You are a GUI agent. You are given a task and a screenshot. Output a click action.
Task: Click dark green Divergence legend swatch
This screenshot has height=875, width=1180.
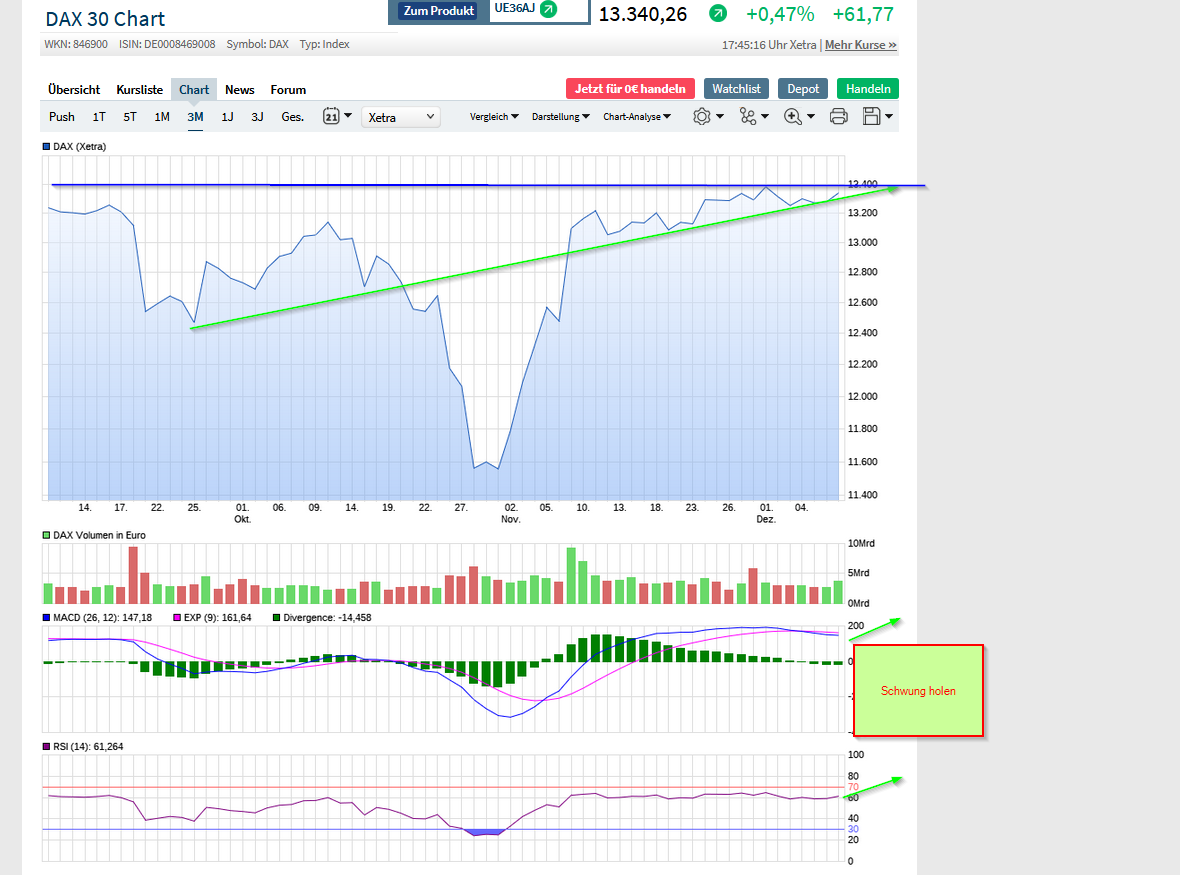point(276,618)
